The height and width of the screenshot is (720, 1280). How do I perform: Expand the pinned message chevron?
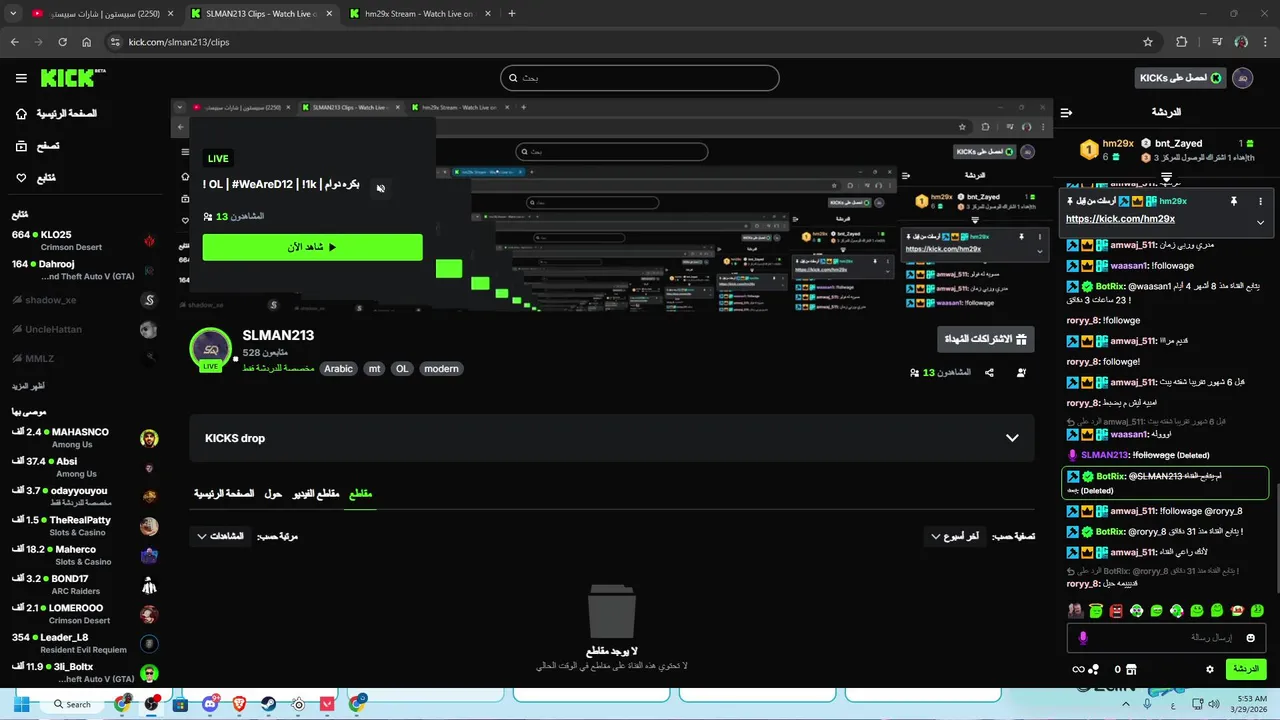(x=1260, y=222)
